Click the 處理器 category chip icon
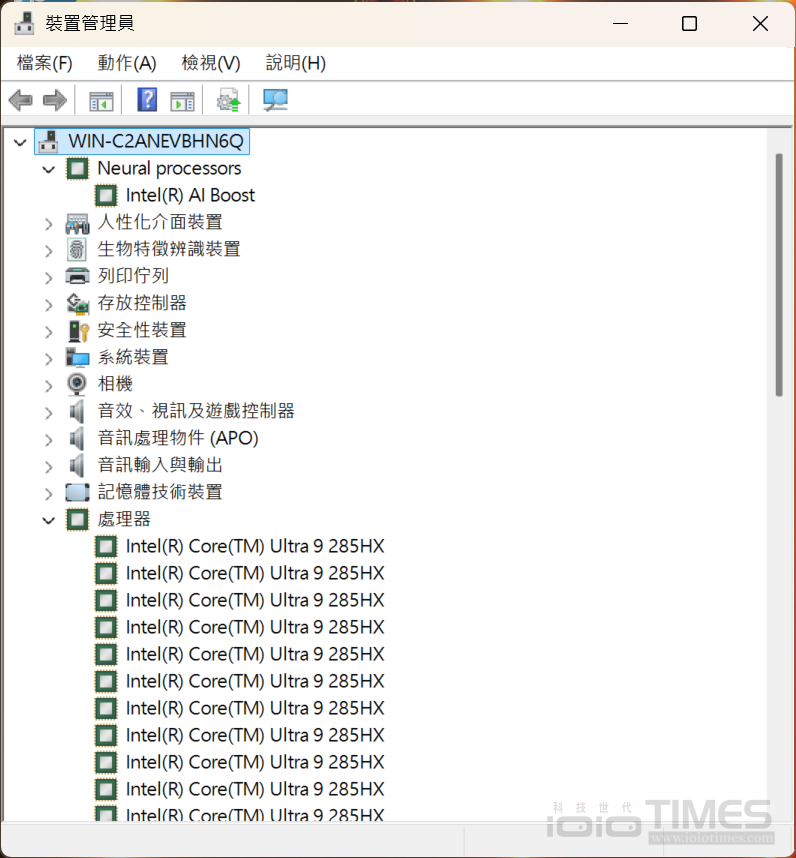 point(77,519)
